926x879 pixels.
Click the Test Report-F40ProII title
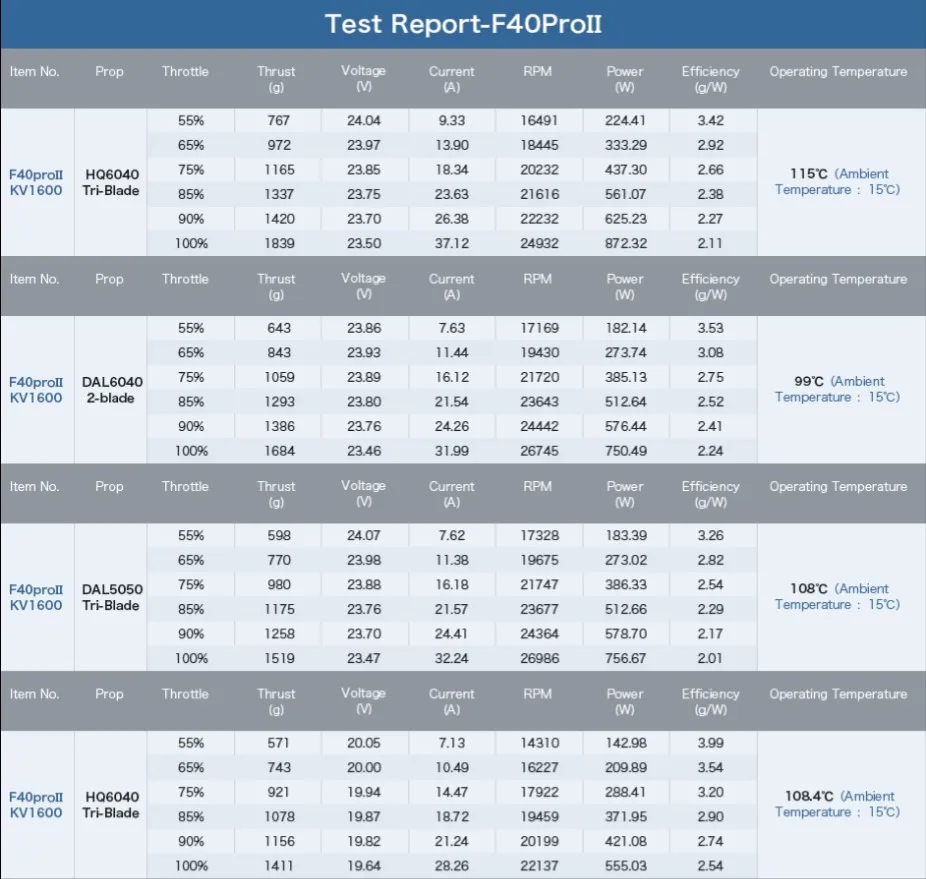[x=463, y=24]
